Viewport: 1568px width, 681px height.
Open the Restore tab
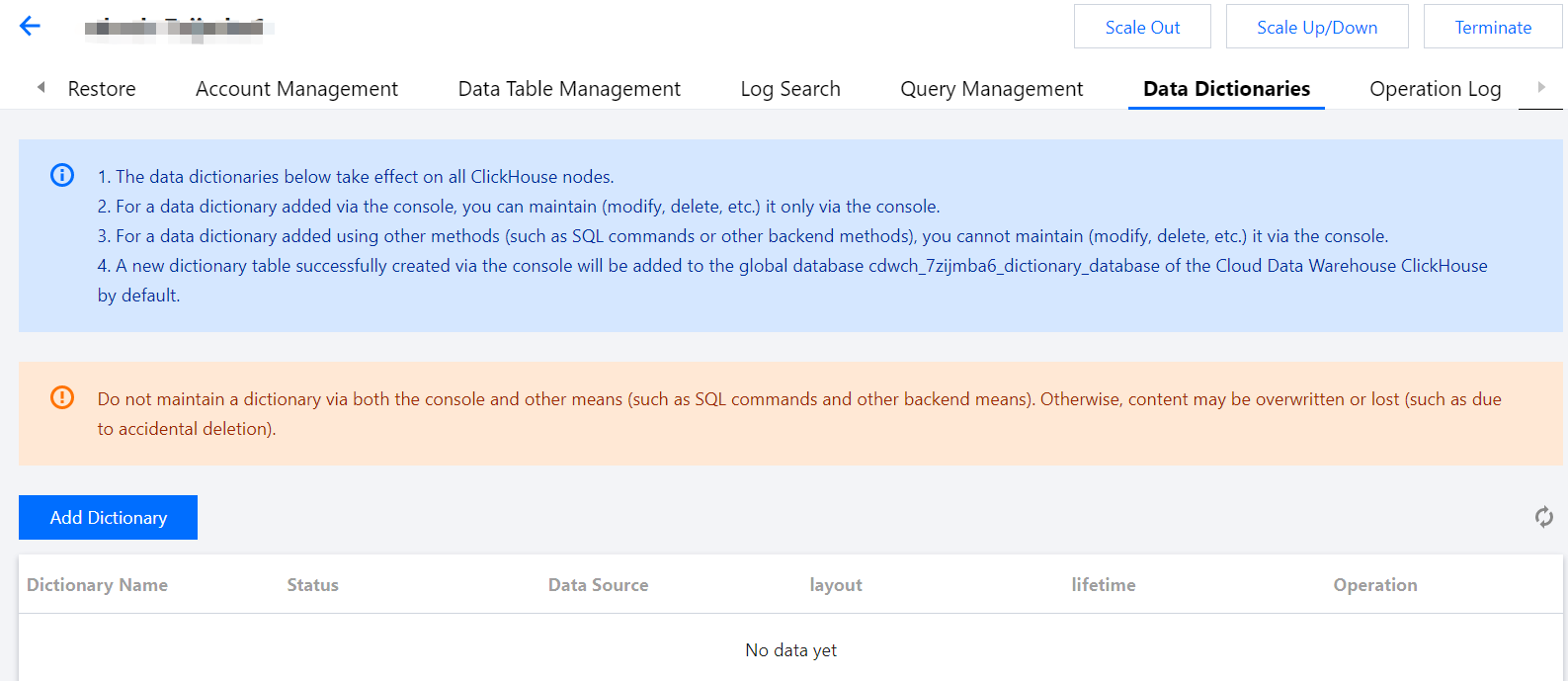coord(102,89)
